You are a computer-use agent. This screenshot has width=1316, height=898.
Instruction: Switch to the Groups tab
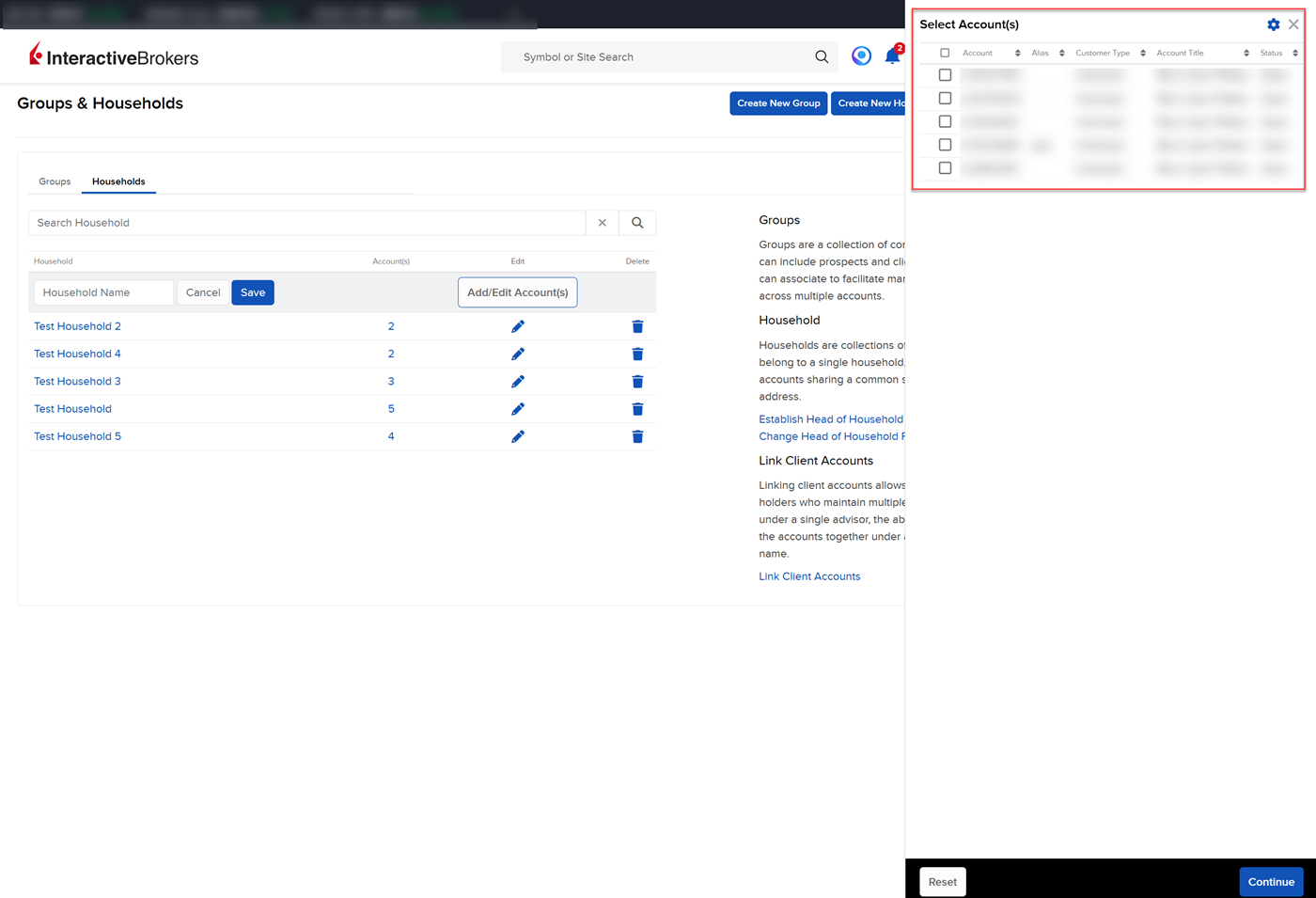coord(55,181)
